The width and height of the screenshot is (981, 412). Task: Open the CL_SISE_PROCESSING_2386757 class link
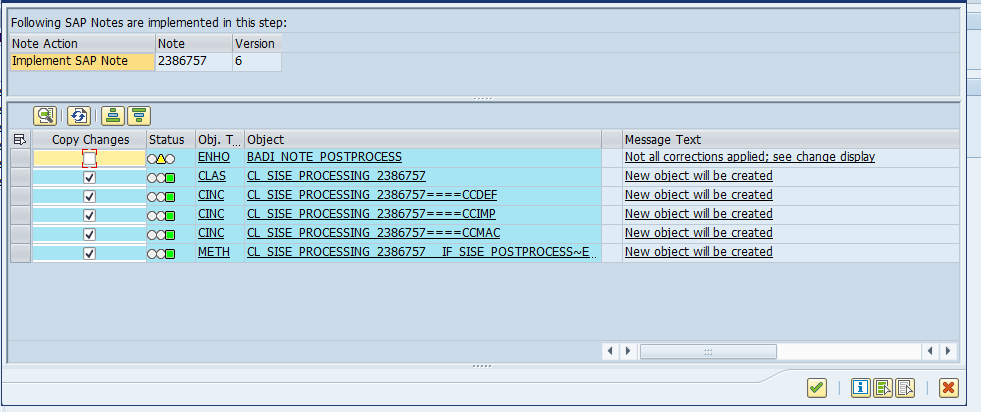pyautogui.click(x=337, y=176)
